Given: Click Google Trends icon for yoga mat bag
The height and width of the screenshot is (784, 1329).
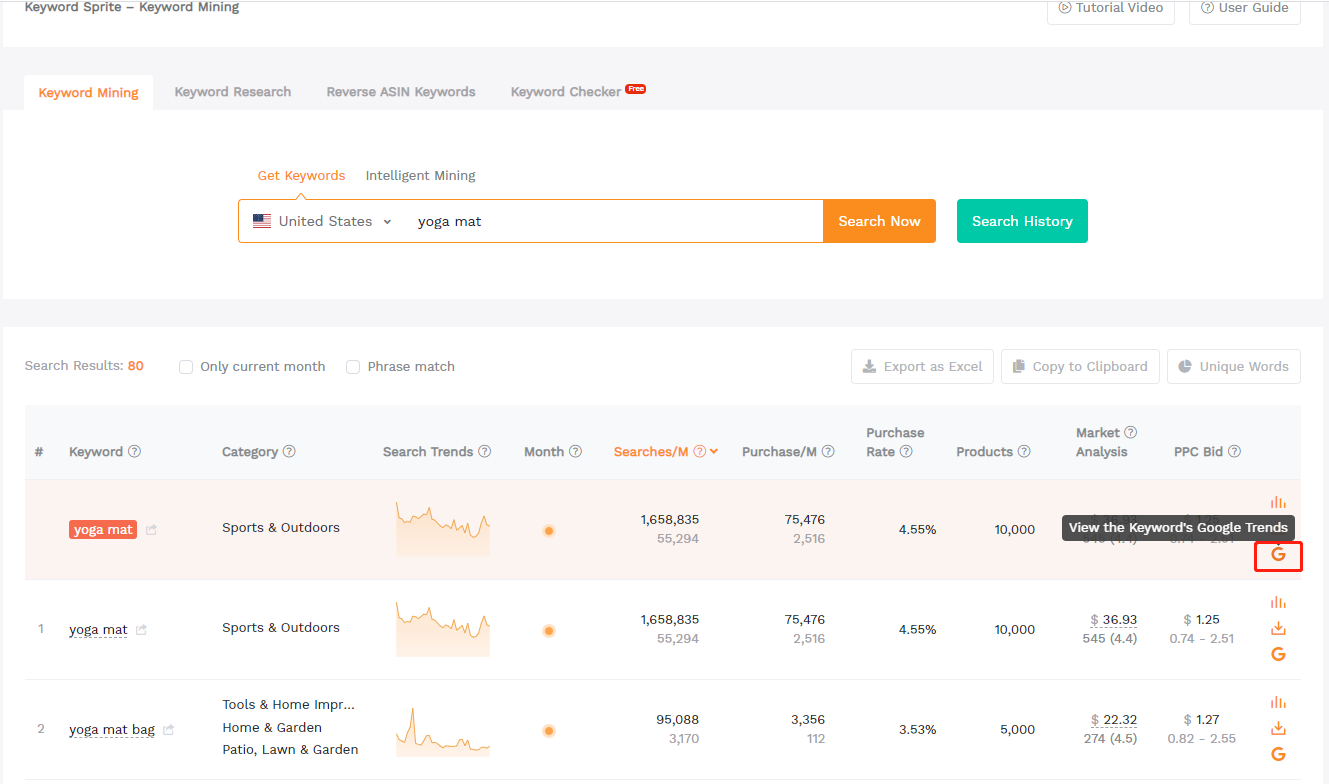Looking at the screenshot, I should click(1278, 754).
